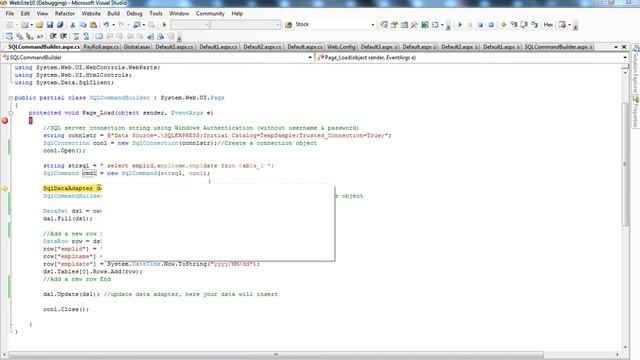640x360 pixels.
Task: Click the Find in Files icon
Action: point(289,25)
